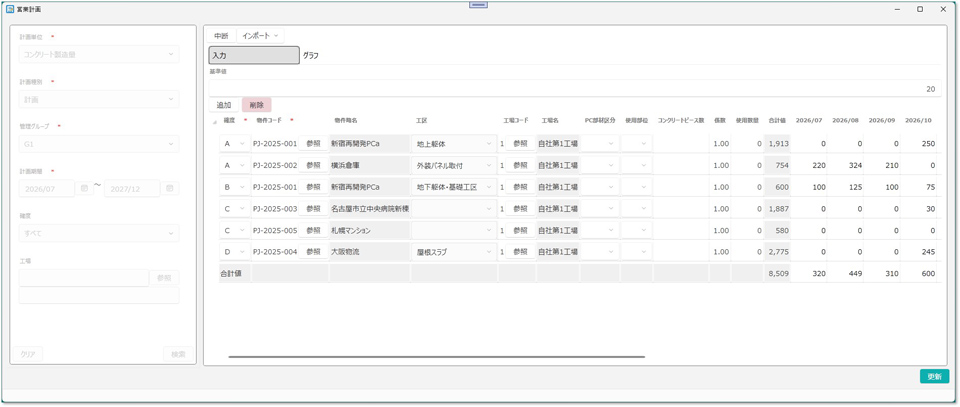Click the red 削除 button
Screen dimensions: 960x407
[x=257, y=105]
